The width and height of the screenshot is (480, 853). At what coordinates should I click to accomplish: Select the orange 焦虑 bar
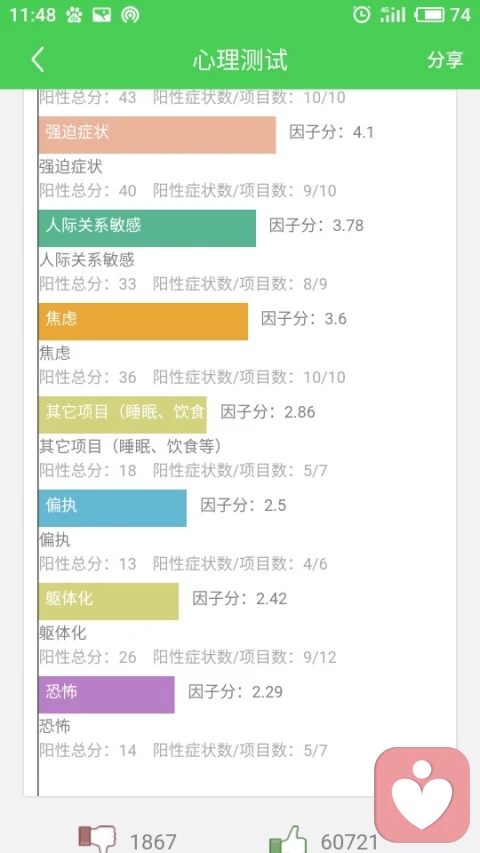tap(143, 322)
